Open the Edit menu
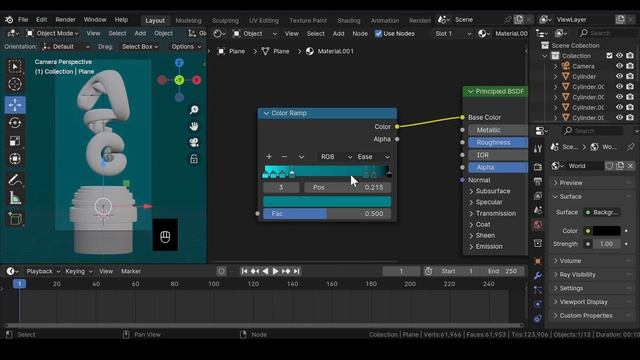 pos(41,20)
